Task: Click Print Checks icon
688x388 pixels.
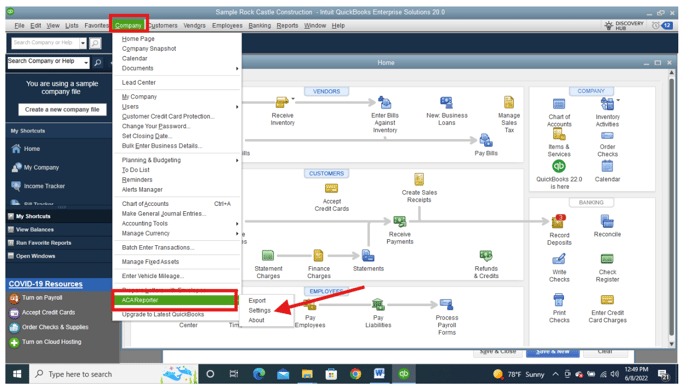Action: coord(559,300)
